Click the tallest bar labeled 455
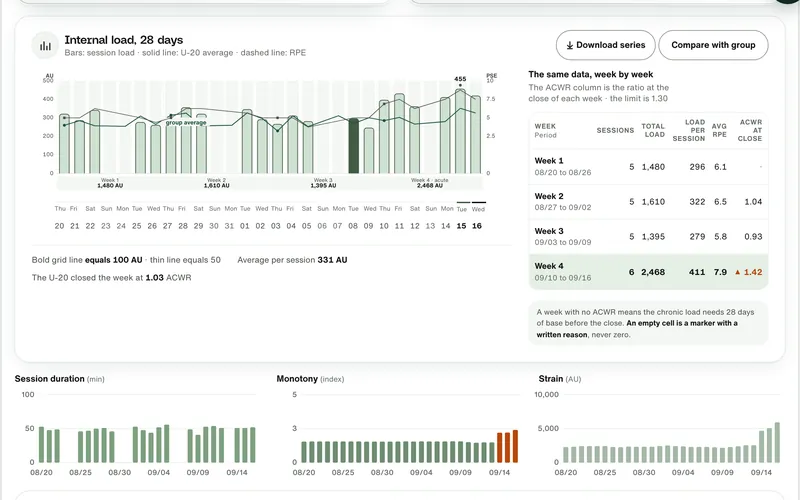800x500 pixels. point(460,131)
